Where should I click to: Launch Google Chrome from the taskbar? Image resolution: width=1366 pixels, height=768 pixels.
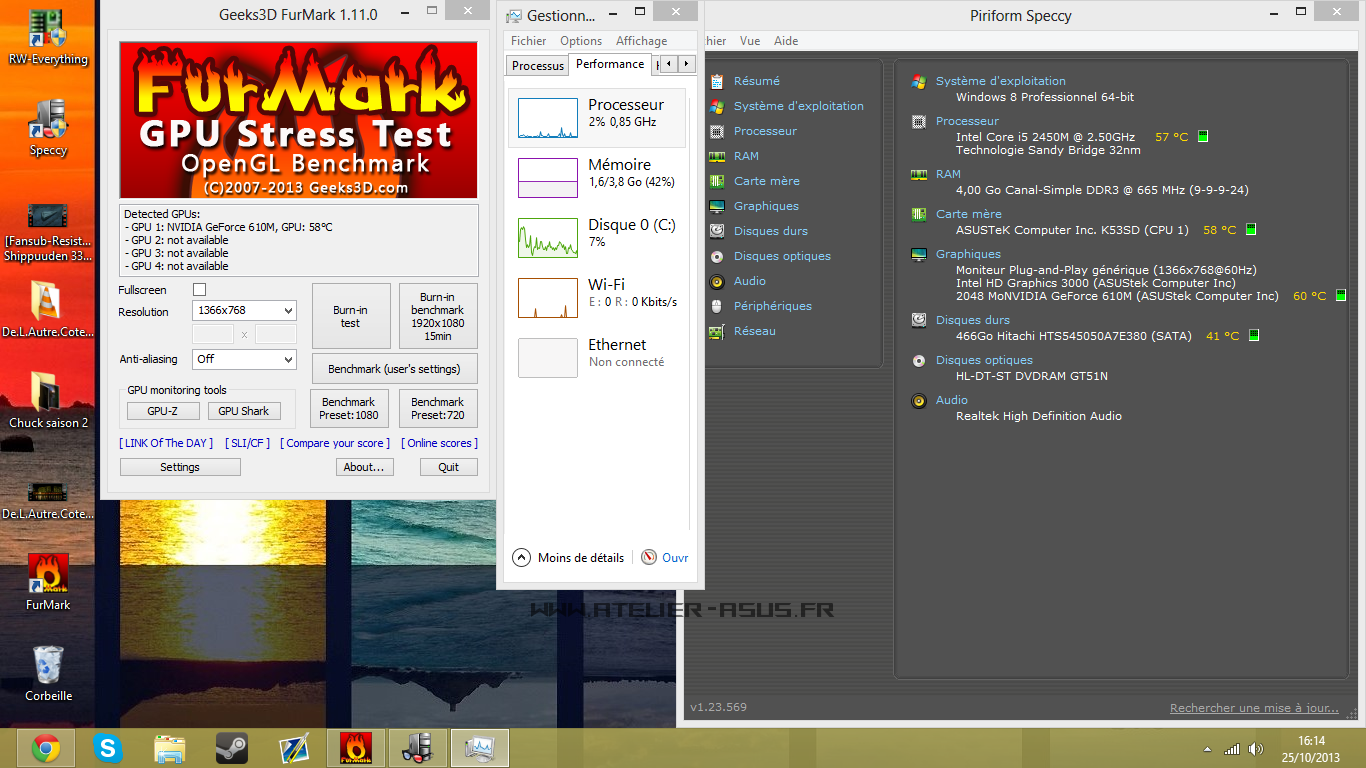click(46, 748)
